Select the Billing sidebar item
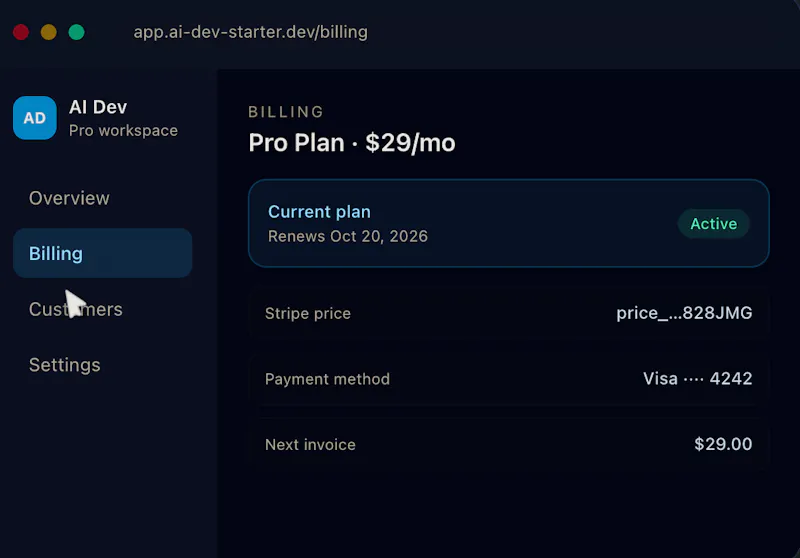 pyautogui.click(x=103, y=253)
